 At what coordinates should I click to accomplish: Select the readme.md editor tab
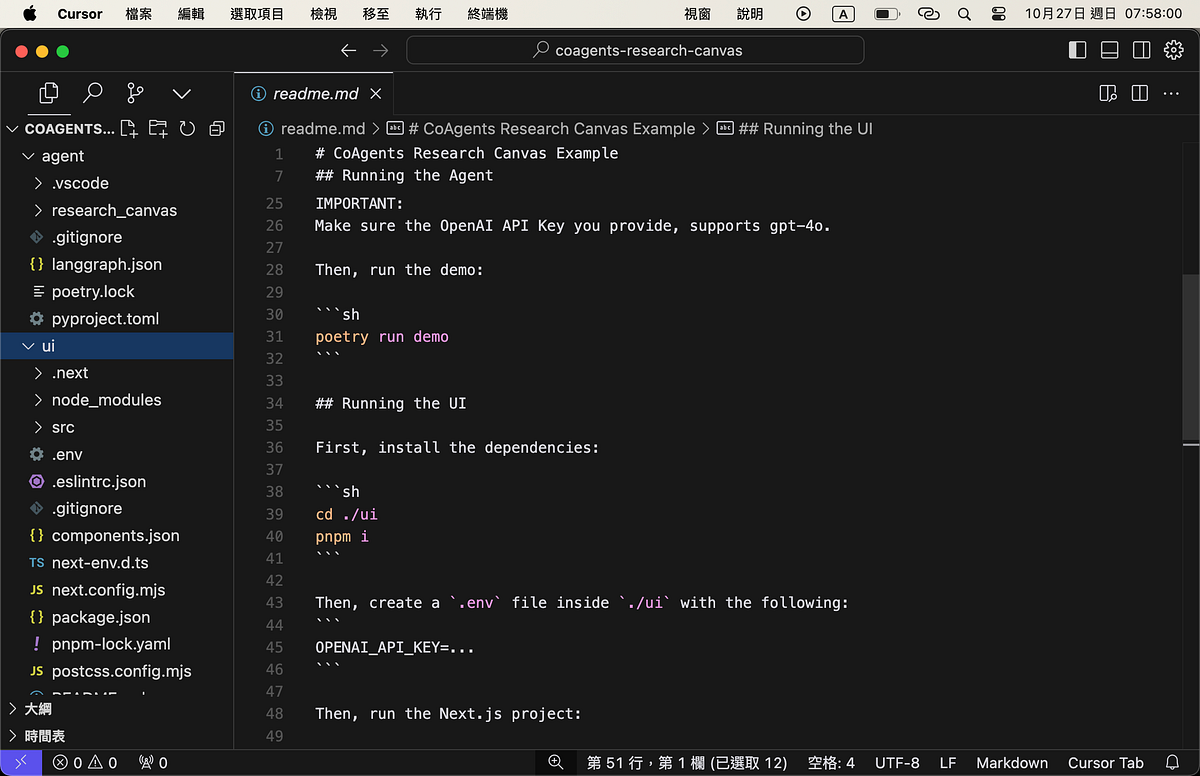point(313,92)
